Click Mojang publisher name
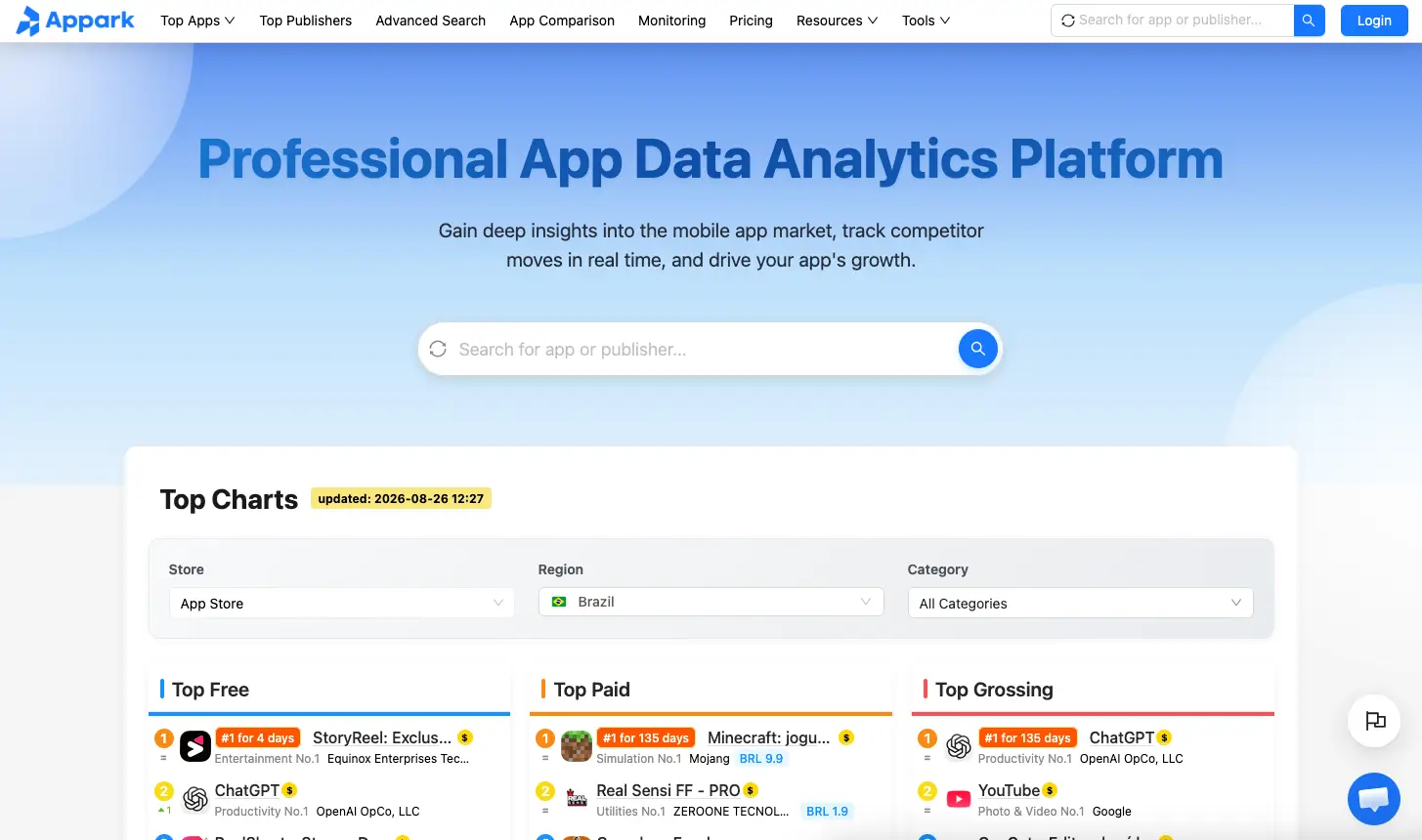Image resolution: width=1422 pixels, height=840 pixels. (x=710, y=759)
